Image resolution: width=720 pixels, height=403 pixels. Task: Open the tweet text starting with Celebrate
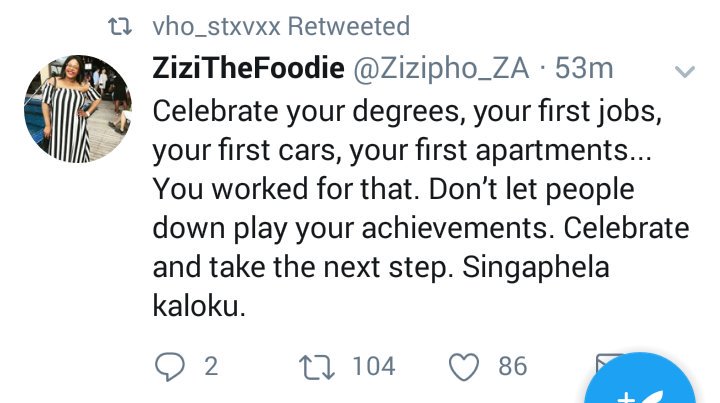420,208
